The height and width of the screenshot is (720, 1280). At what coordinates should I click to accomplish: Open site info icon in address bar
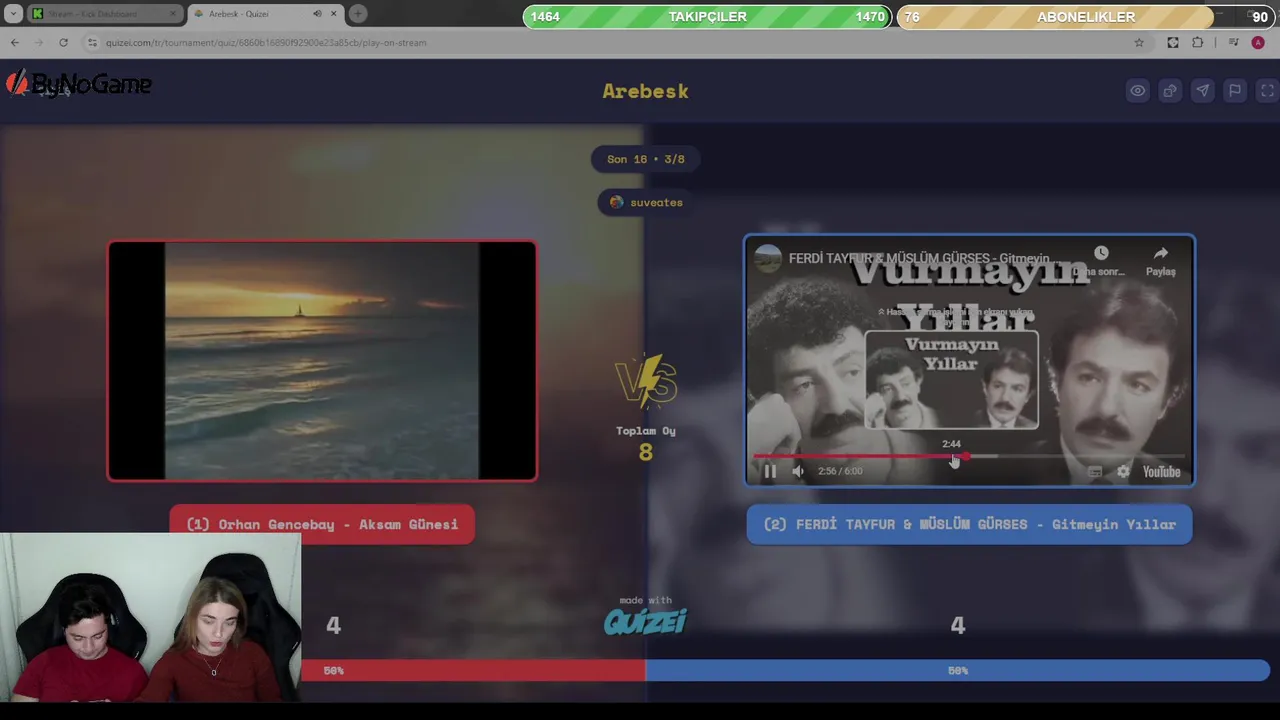[x=92, y=42]
